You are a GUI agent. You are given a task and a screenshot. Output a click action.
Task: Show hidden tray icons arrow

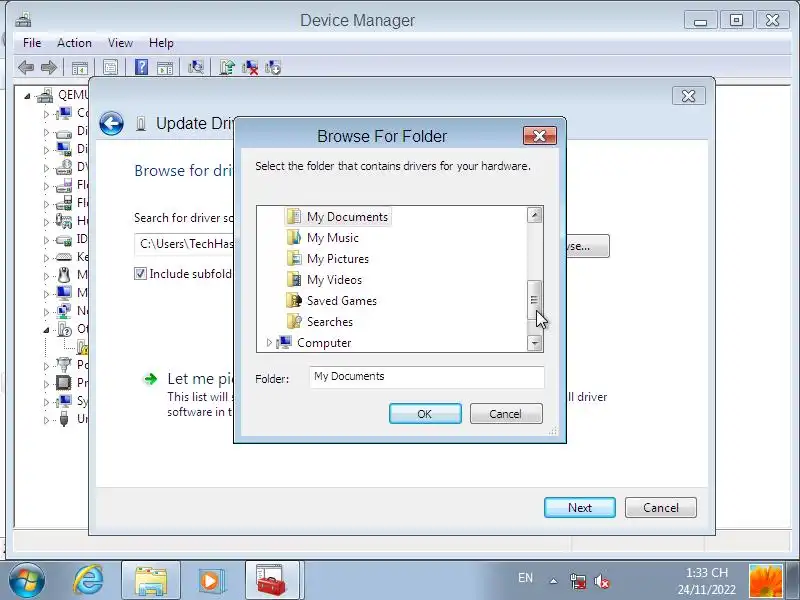[x=554, y=581]
